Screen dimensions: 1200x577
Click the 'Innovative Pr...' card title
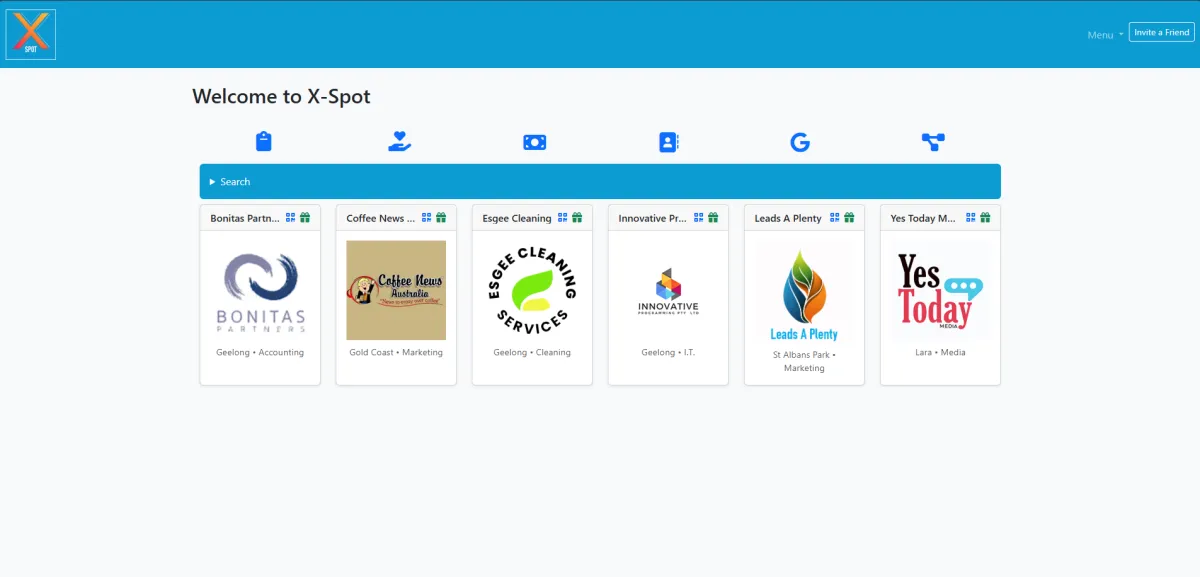653,218
